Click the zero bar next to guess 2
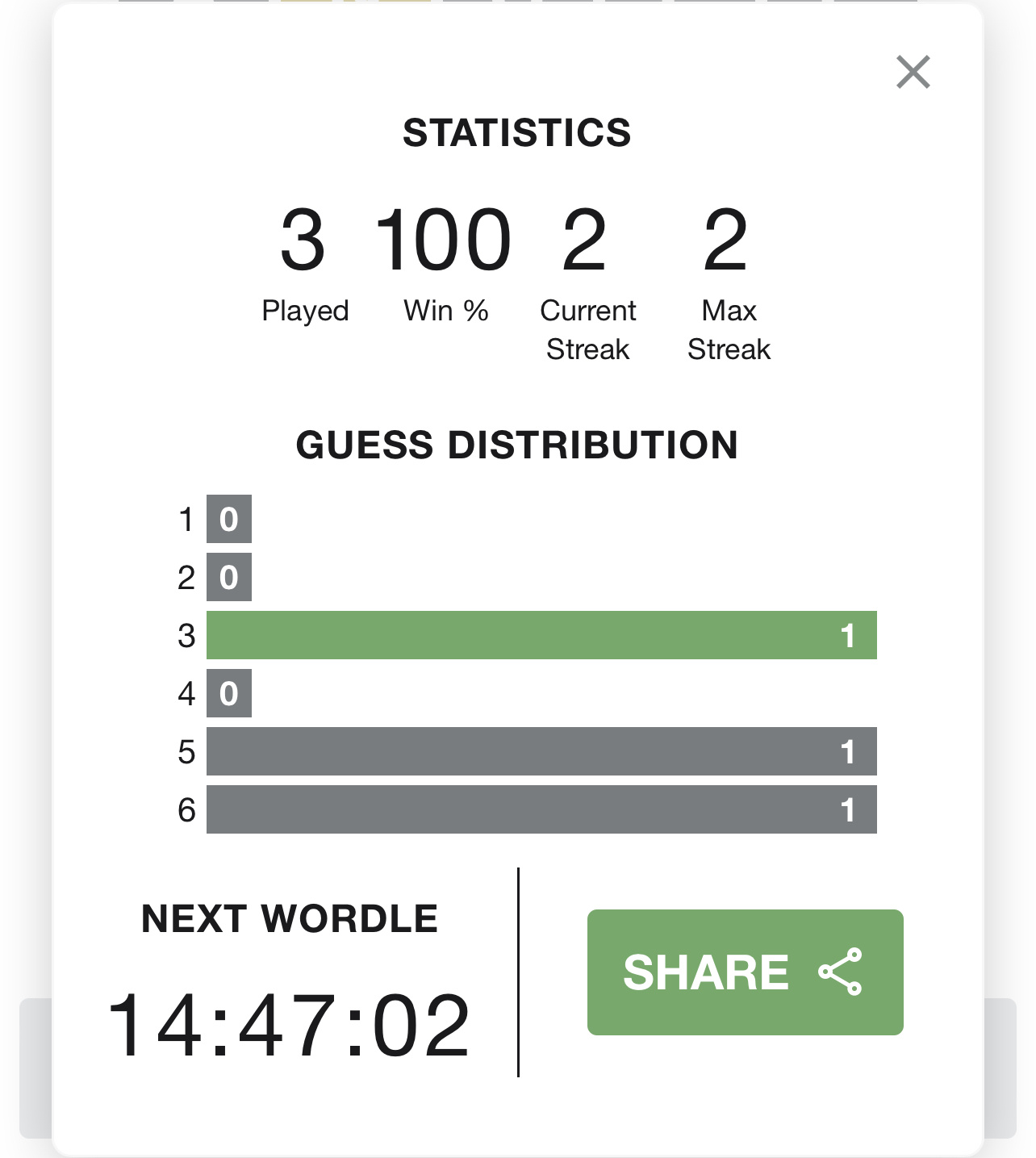The width and height of the screenshot is (1036, 1158). [229, 577]
